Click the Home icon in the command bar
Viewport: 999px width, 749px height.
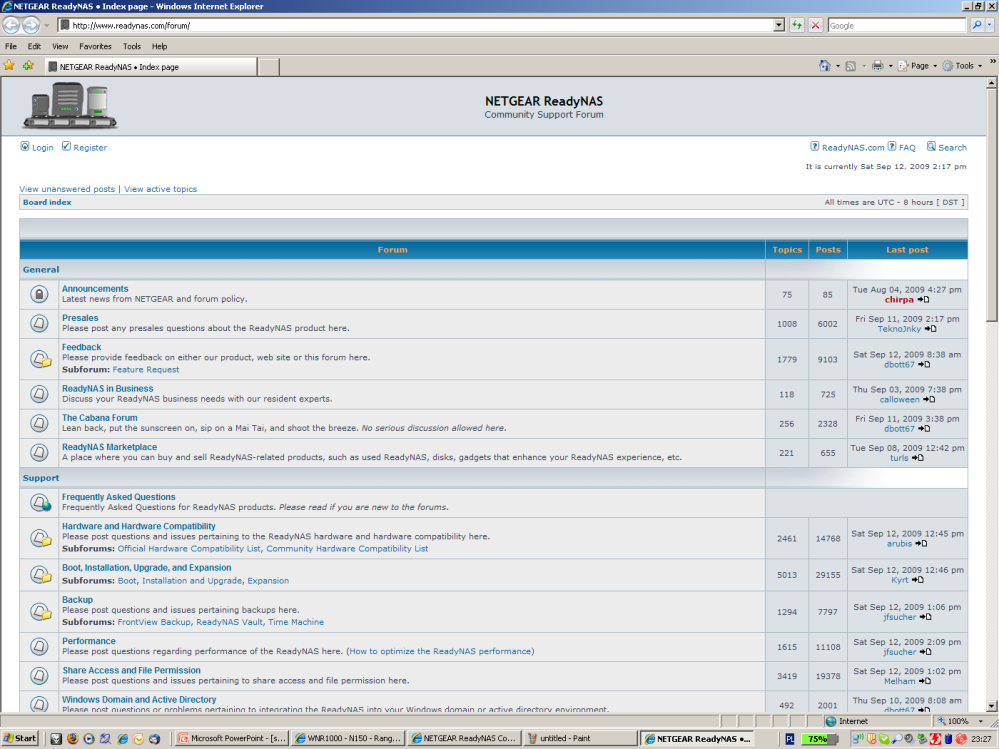click(x=824, y=66)
